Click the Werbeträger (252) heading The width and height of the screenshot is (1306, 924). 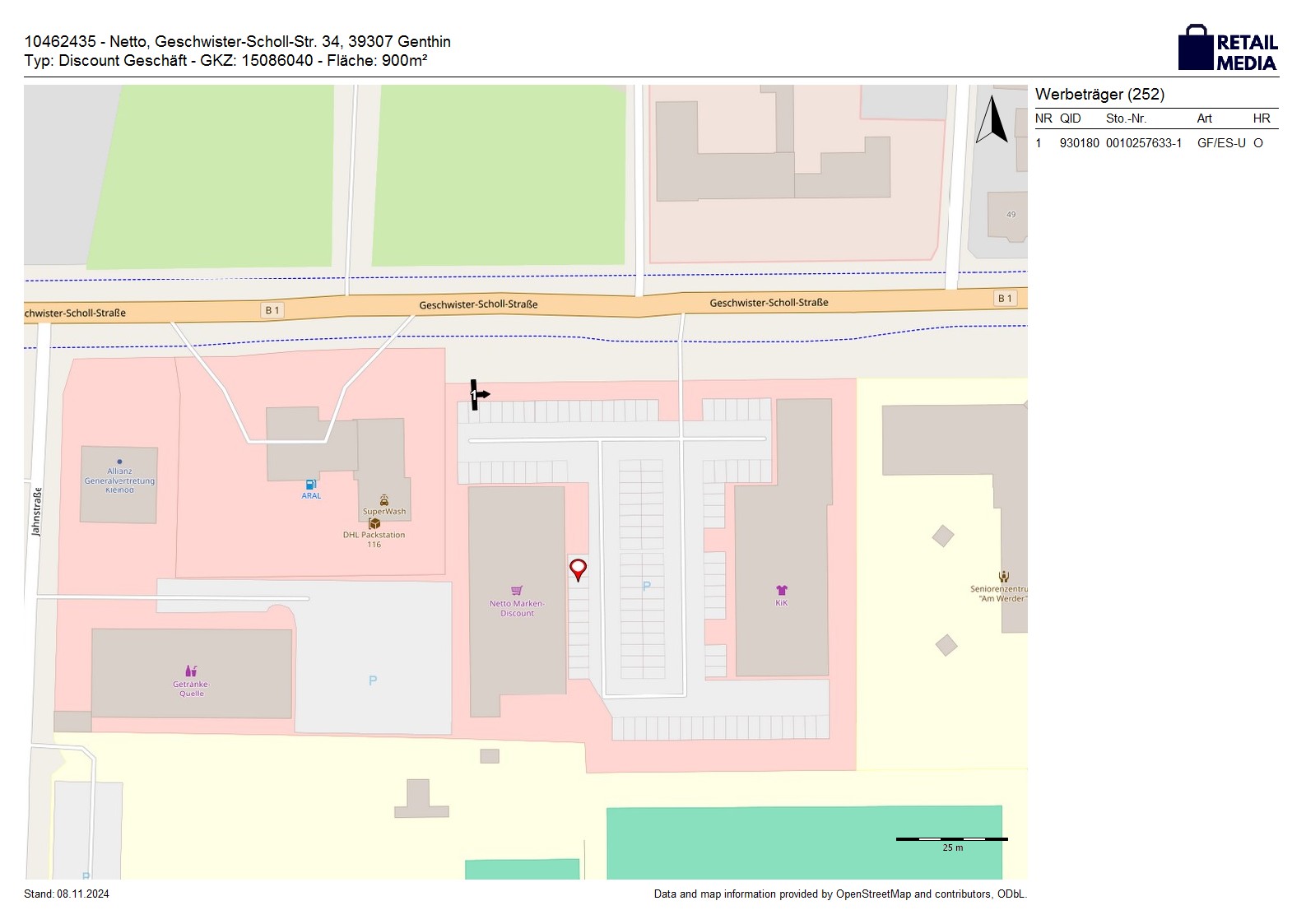click(x=1099, y=95)
